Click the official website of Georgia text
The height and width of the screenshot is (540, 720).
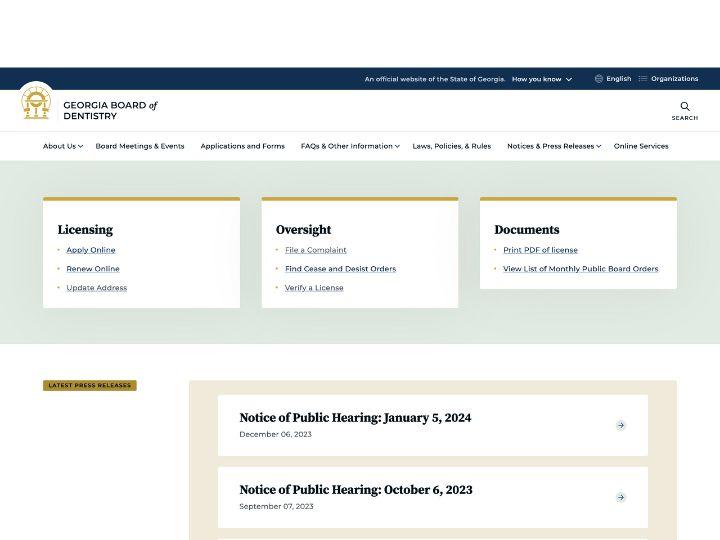coord(434,79)
